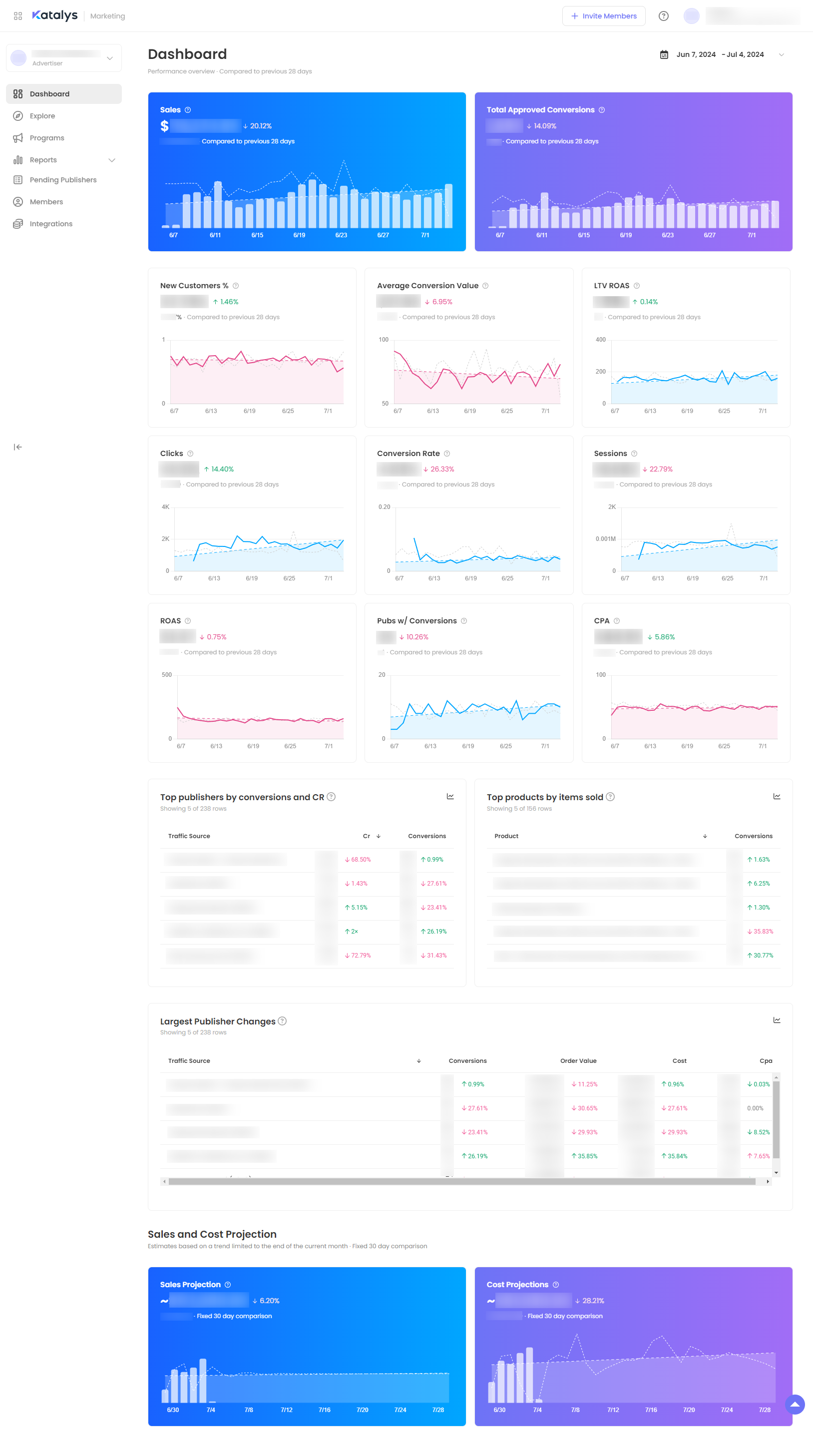Click horizontal scrollbar in Largest Publisher Changes
Screen dimensions: 813x1456
[461, 1181]
